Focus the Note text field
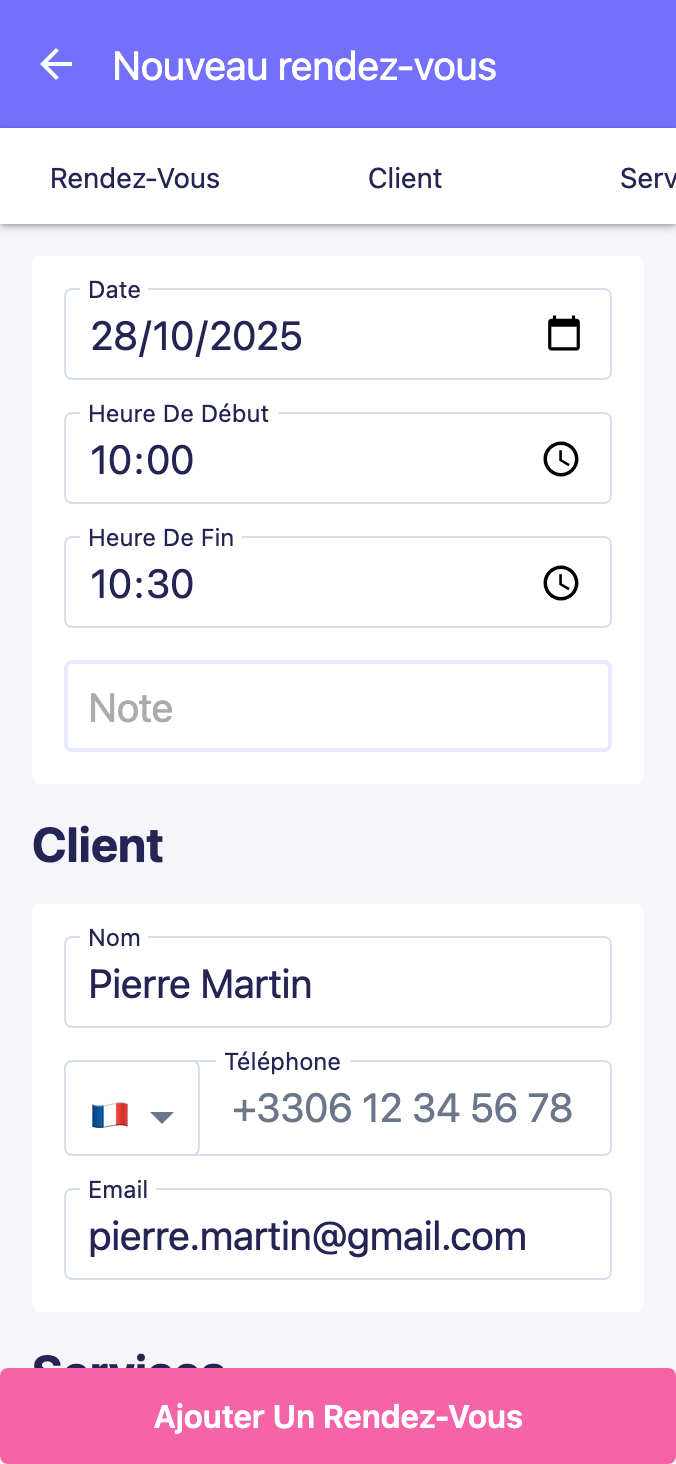The height and width of the screenshot is (1464, 676). pyautogui.click(x=338, y=707)
